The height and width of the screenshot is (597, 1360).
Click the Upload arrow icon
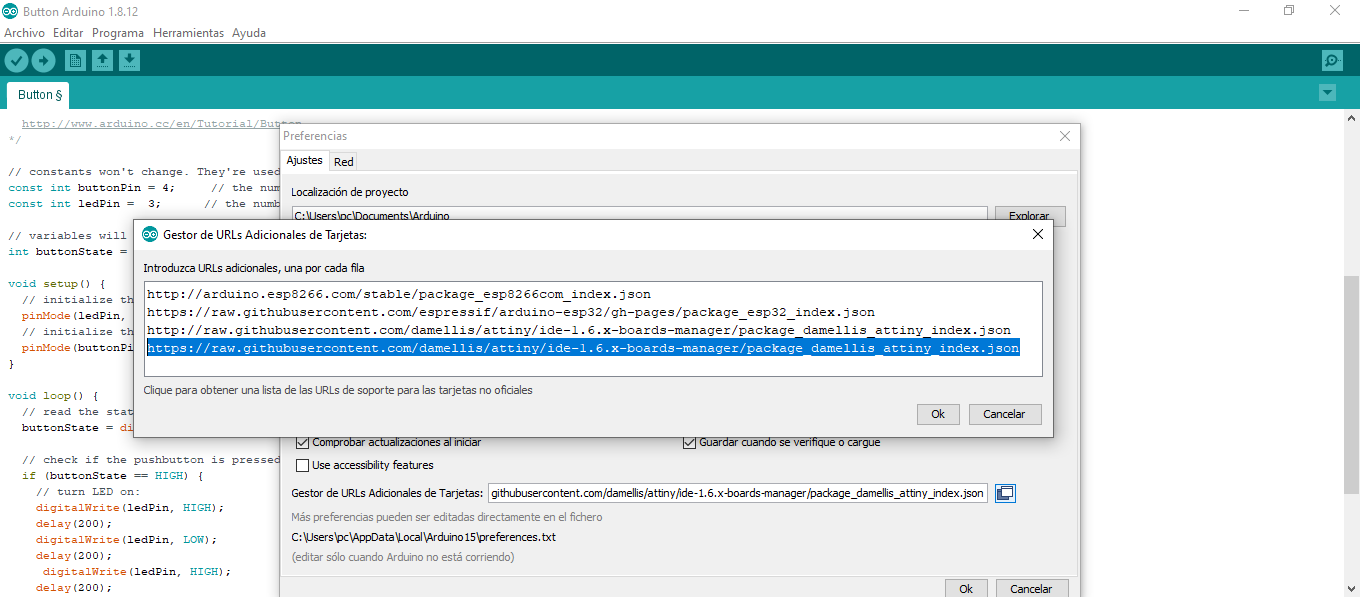43,61
